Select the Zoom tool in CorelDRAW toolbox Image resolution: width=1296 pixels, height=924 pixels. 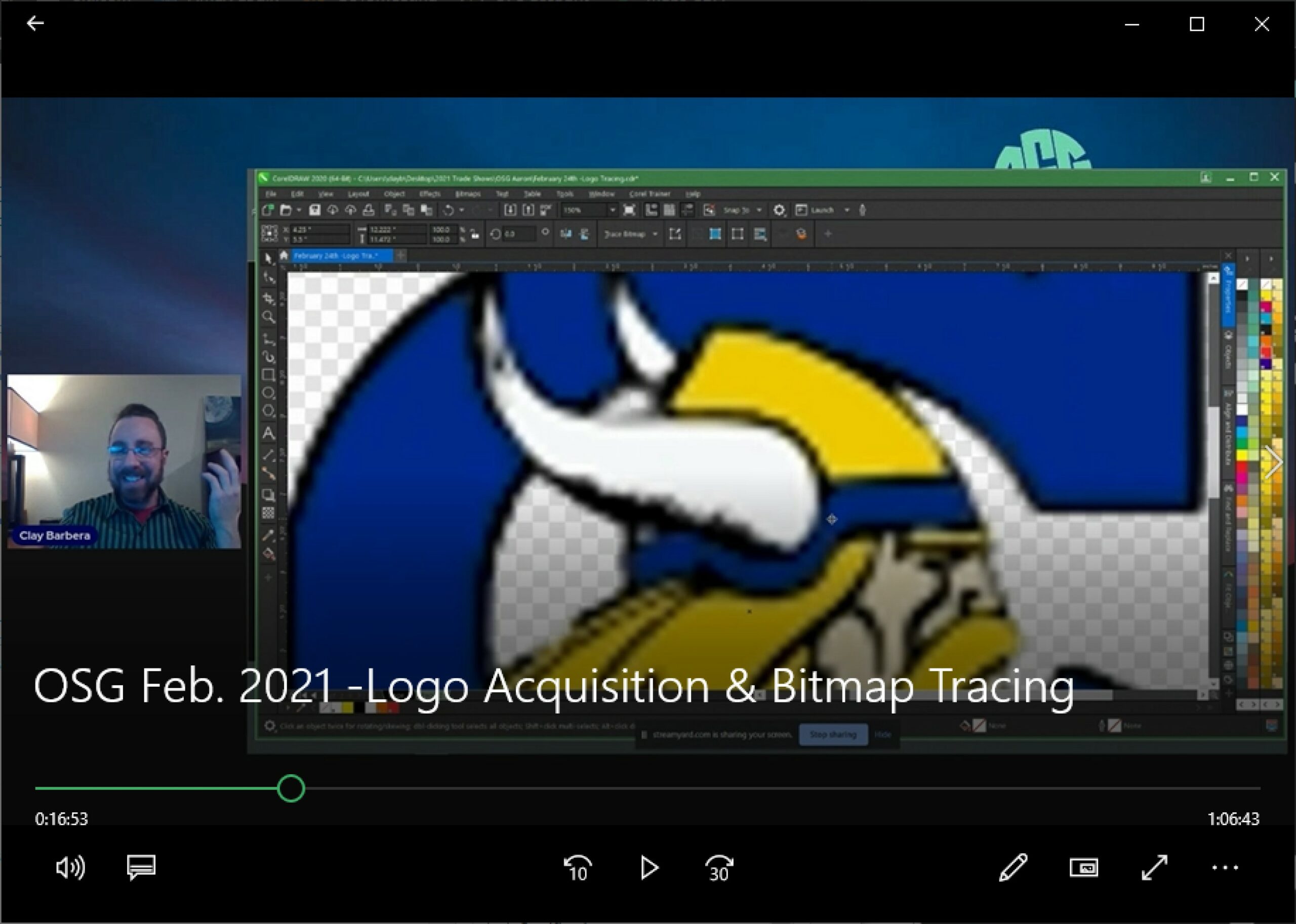[269, 317]
